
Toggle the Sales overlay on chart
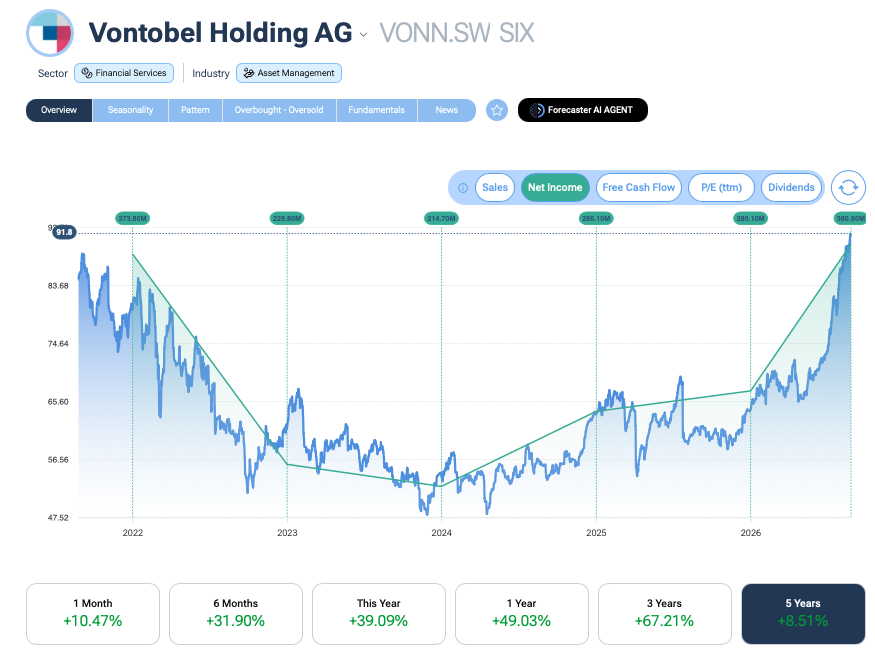[x=495, y=188]
